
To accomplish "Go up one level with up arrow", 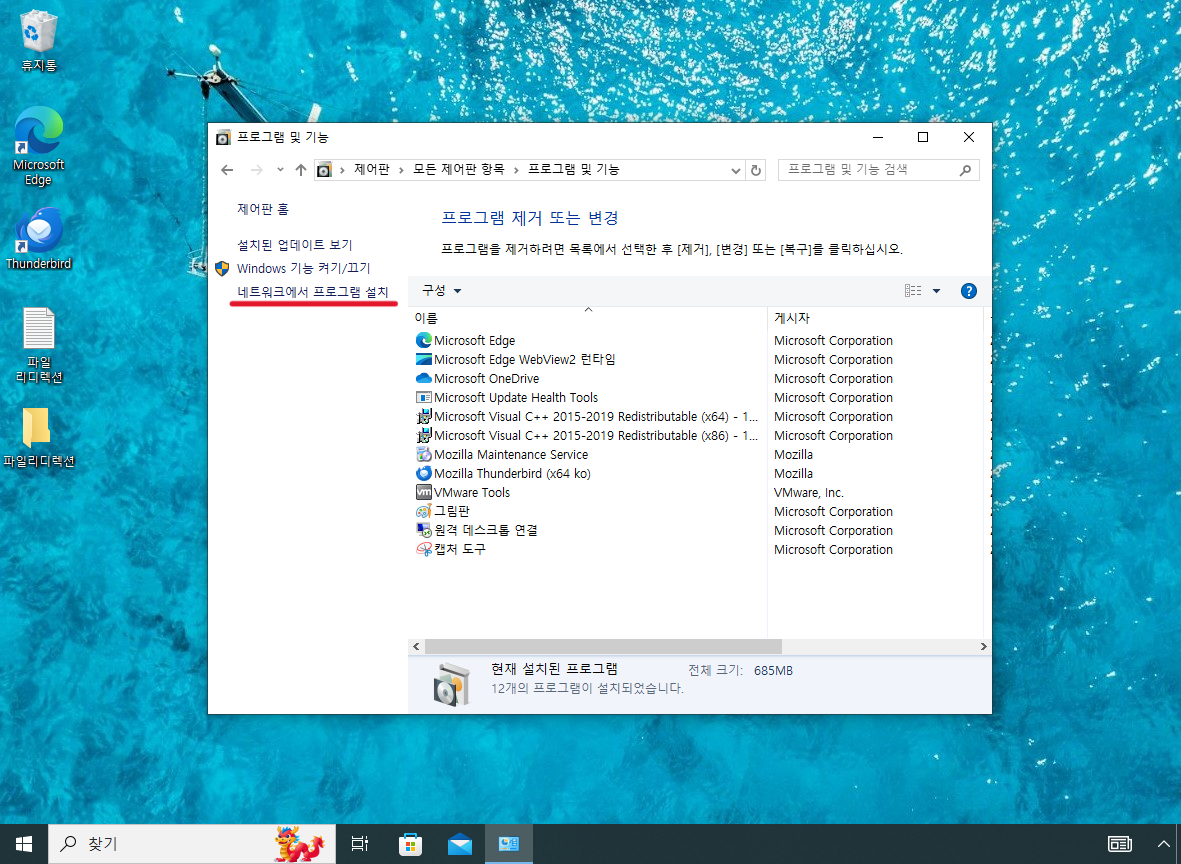I will coord(301,170).
